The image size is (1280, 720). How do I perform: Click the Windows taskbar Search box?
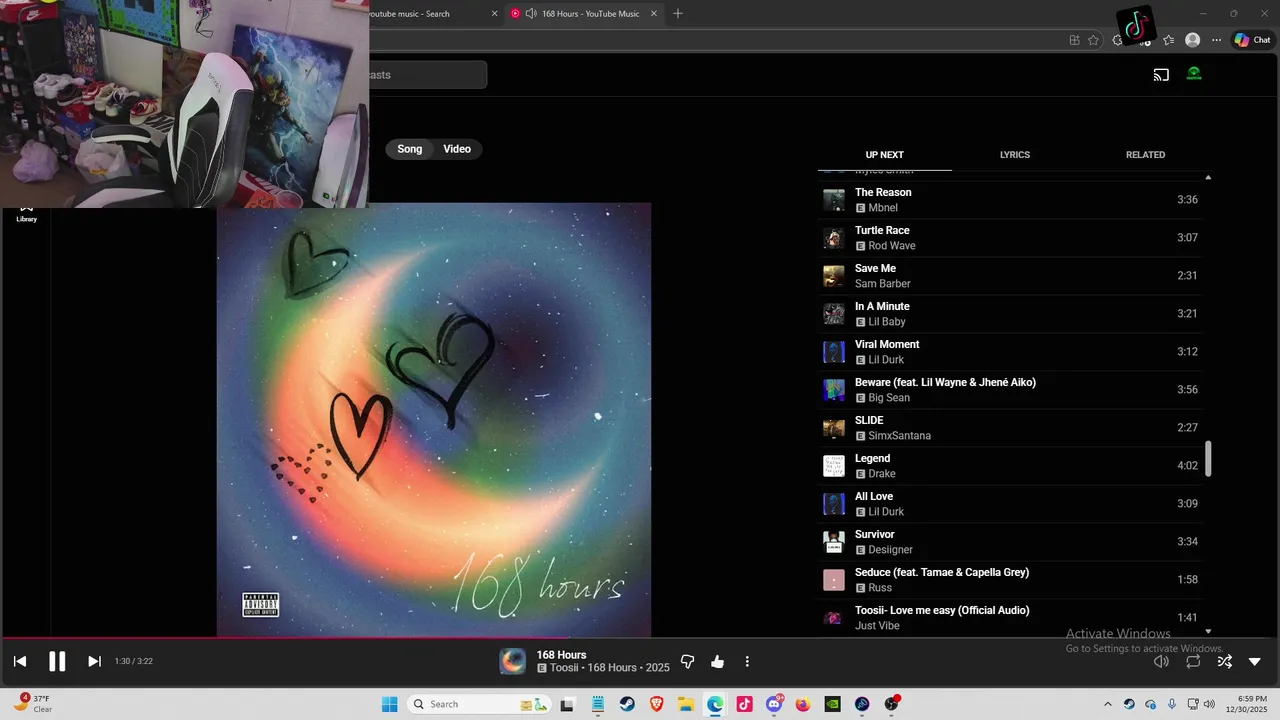(480, 704)
